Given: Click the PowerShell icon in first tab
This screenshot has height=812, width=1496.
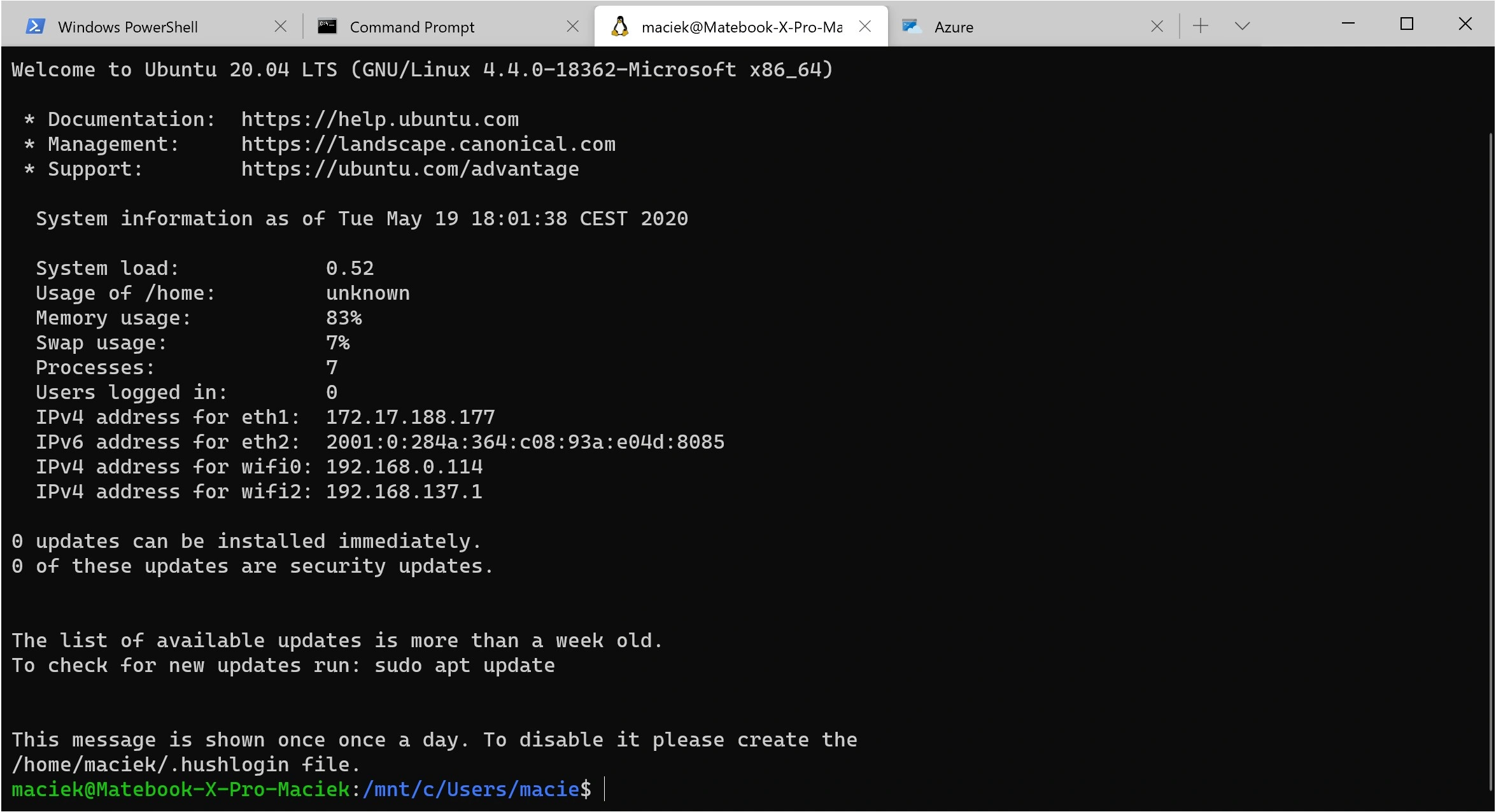Looking at the screenshot, I should [x=34, y=26].
